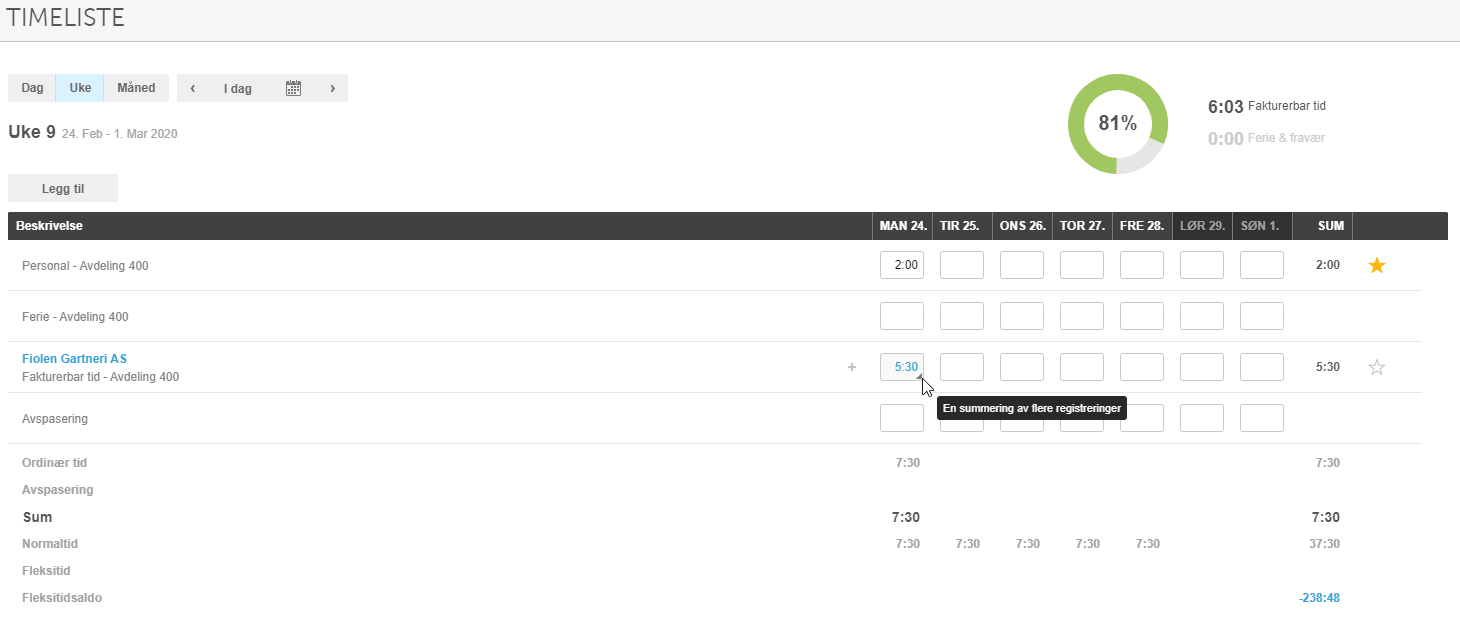Click Ferie row Friday hours field
1460x621 pixels.
(1142, 316)
